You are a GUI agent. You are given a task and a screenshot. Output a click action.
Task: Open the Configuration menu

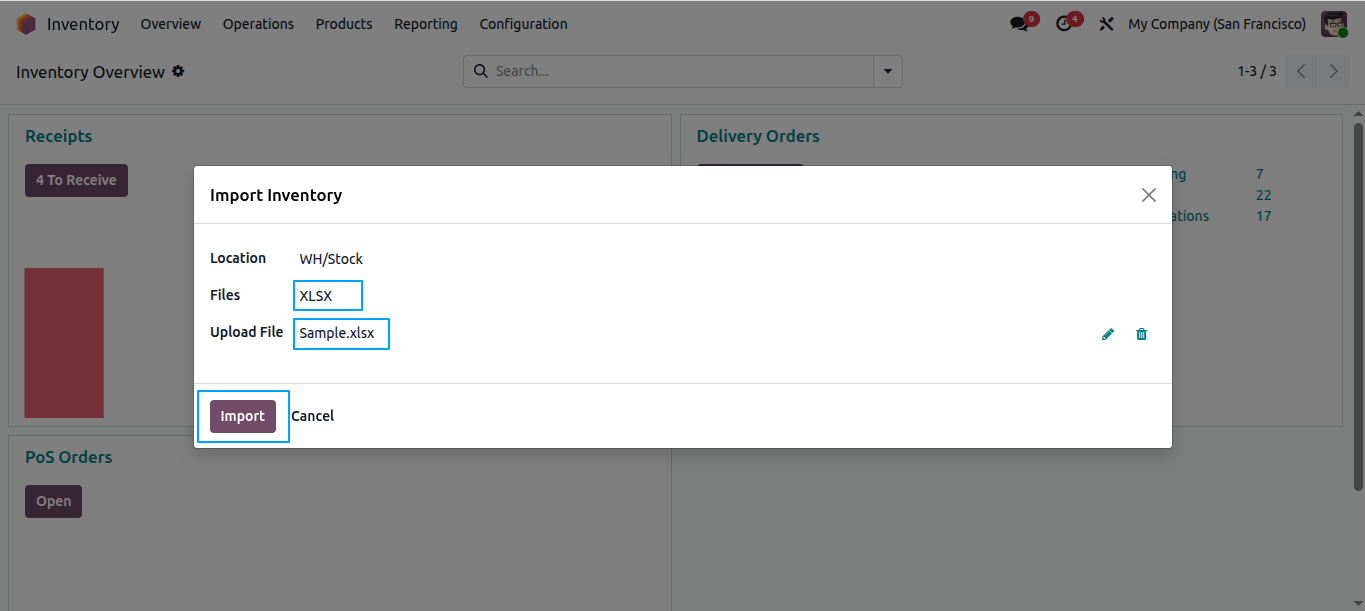tap(523, 24)
